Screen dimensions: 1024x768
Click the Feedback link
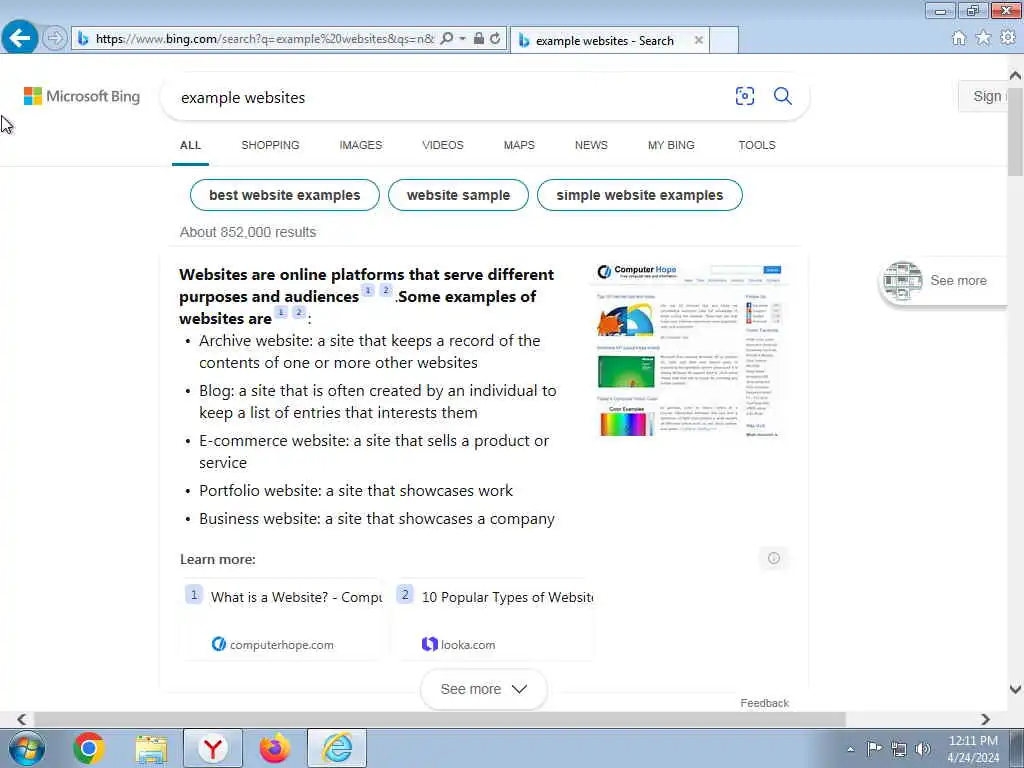764,703
